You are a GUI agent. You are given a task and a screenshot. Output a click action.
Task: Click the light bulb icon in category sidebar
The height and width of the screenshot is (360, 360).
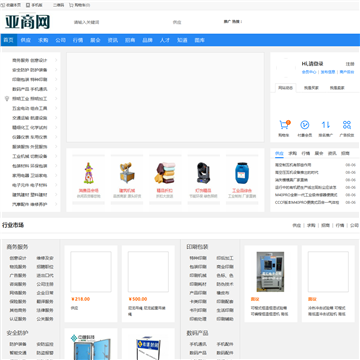[6, 99]
